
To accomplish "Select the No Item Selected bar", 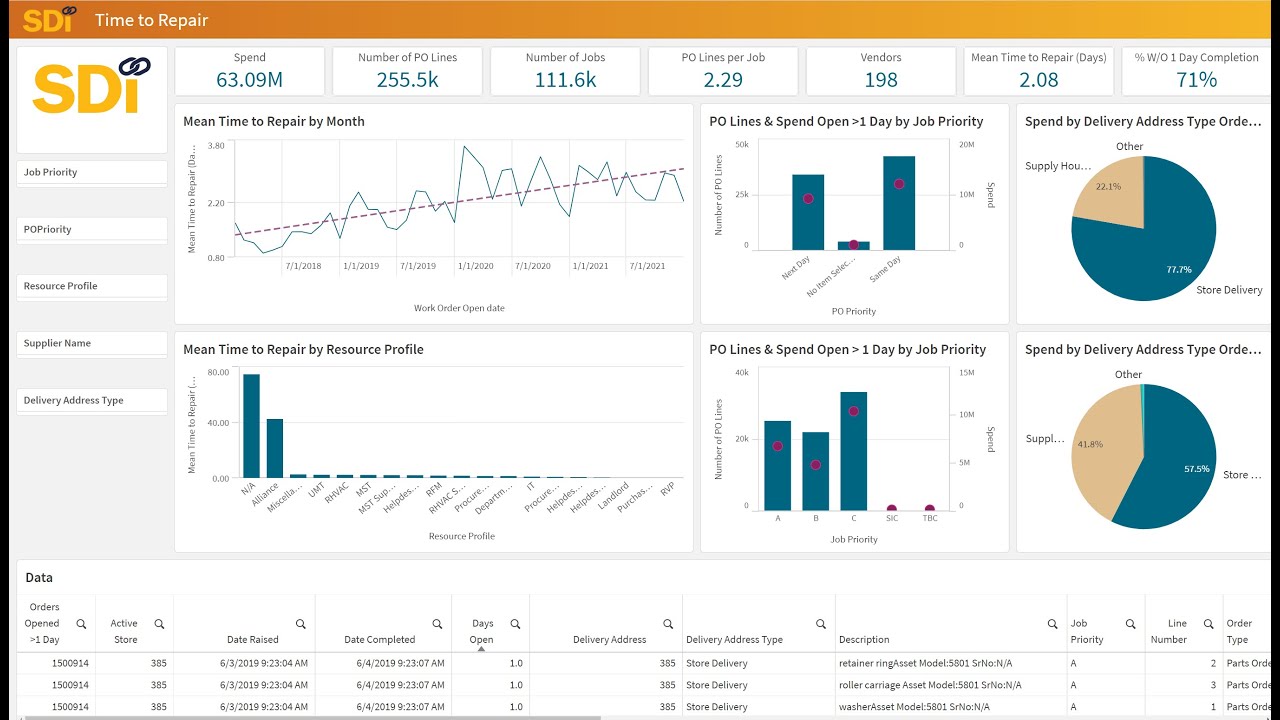I will (x=853, y=245).
